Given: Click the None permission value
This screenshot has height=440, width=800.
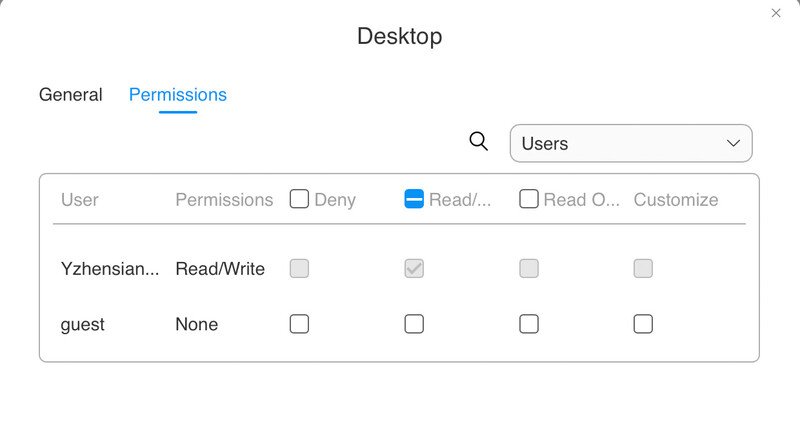Looking at the screenshot, I should [x=196, y=324].
